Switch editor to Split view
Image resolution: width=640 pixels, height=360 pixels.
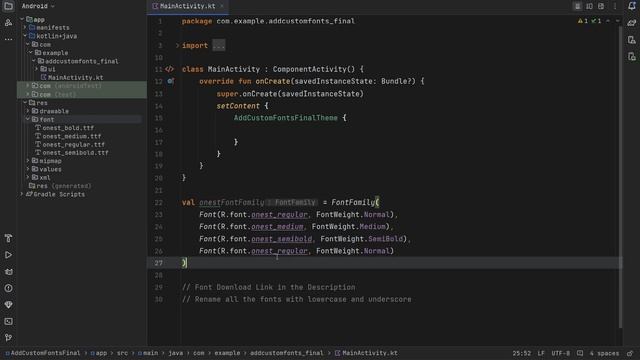pos(589,6)
